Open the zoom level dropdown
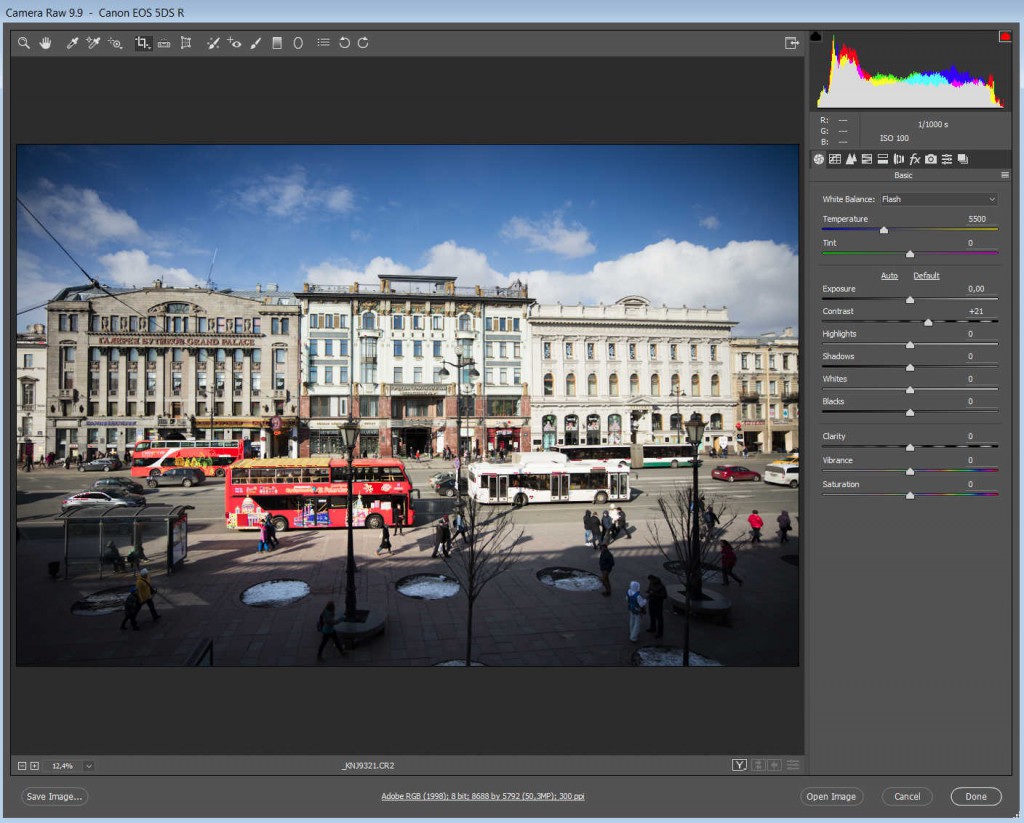Viewport: 1024px width, 823px height. [x=89, y=766]
